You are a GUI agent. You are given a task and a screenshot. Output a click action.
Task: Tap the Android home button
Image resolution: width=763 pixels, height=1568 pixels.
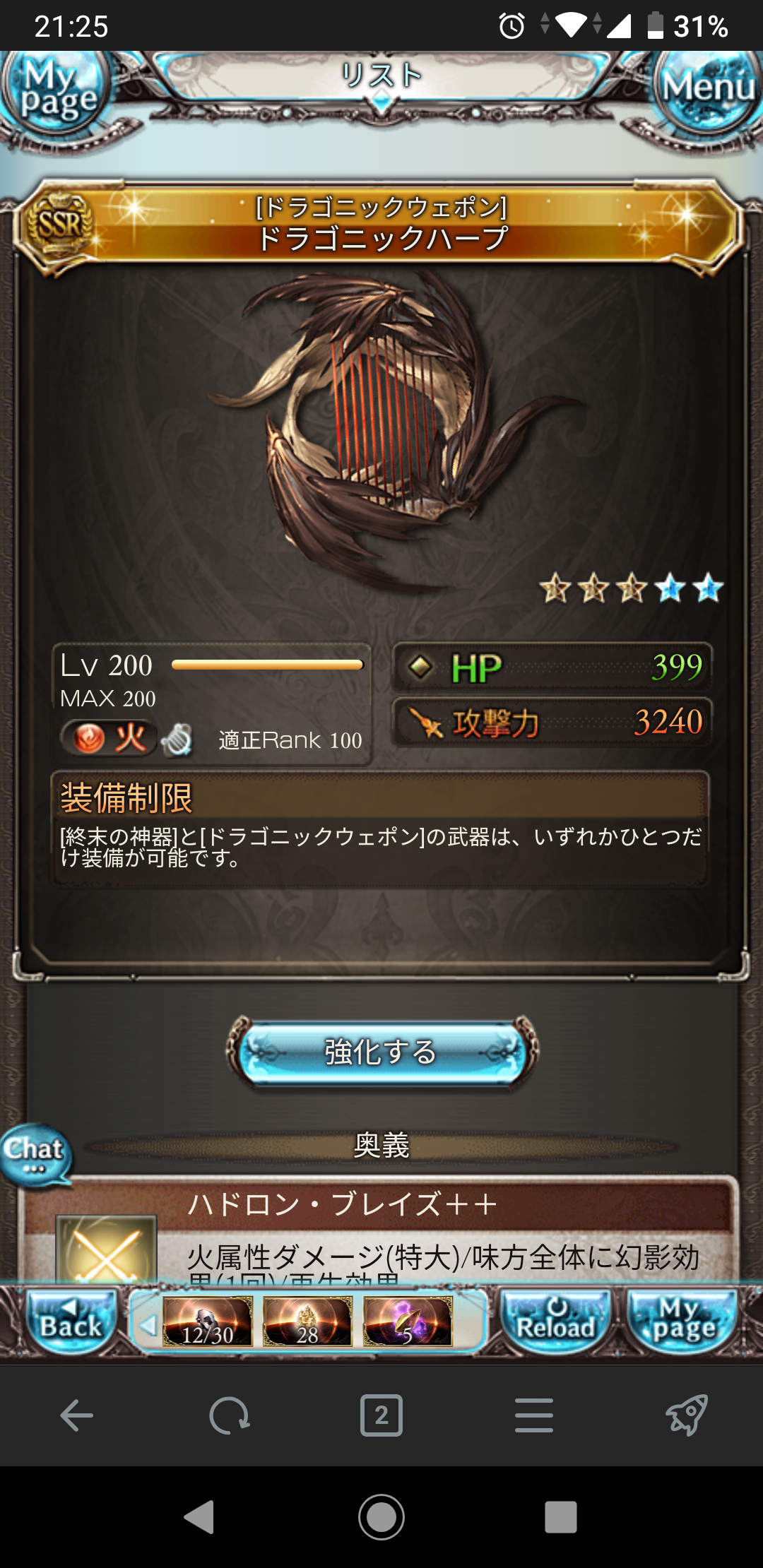(381, 1516)
